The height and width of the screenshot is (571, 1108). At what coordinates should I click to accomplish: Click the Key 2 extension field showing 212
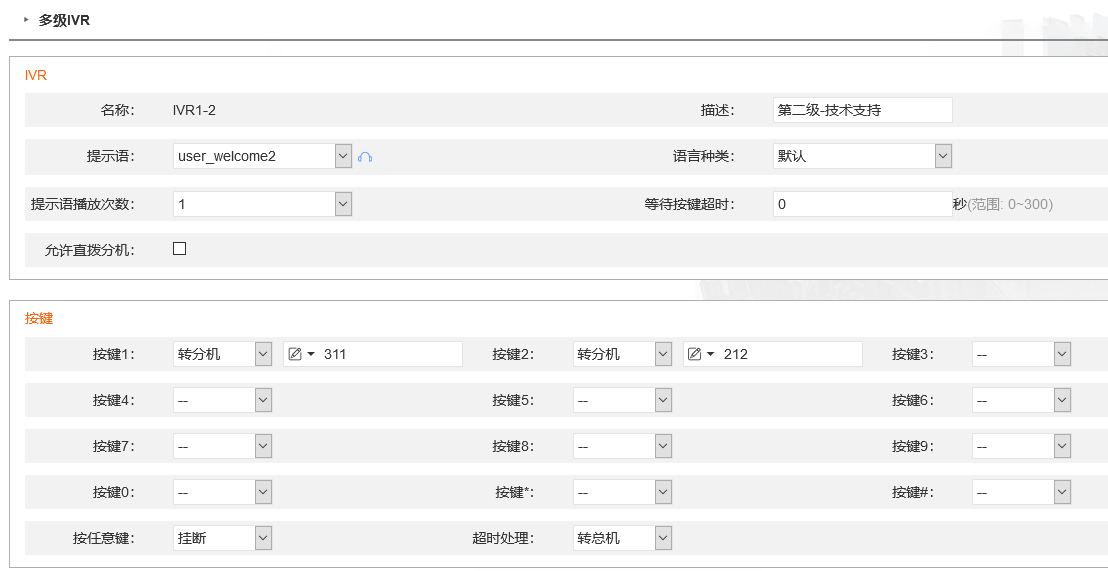773,354
